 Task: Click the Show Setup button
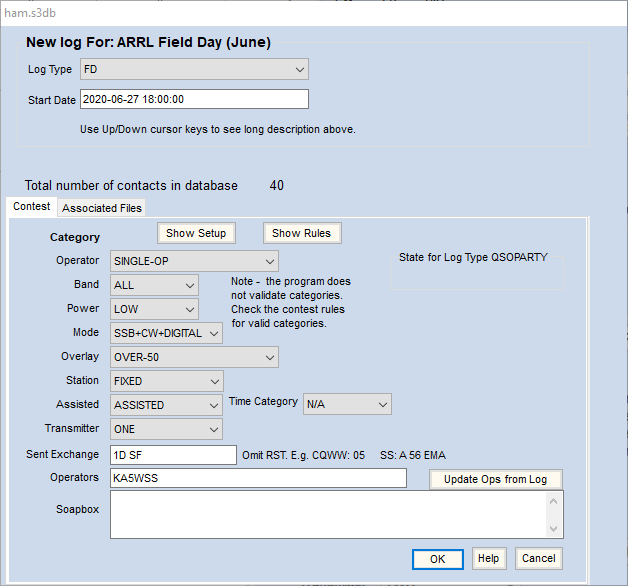point(196,233)
